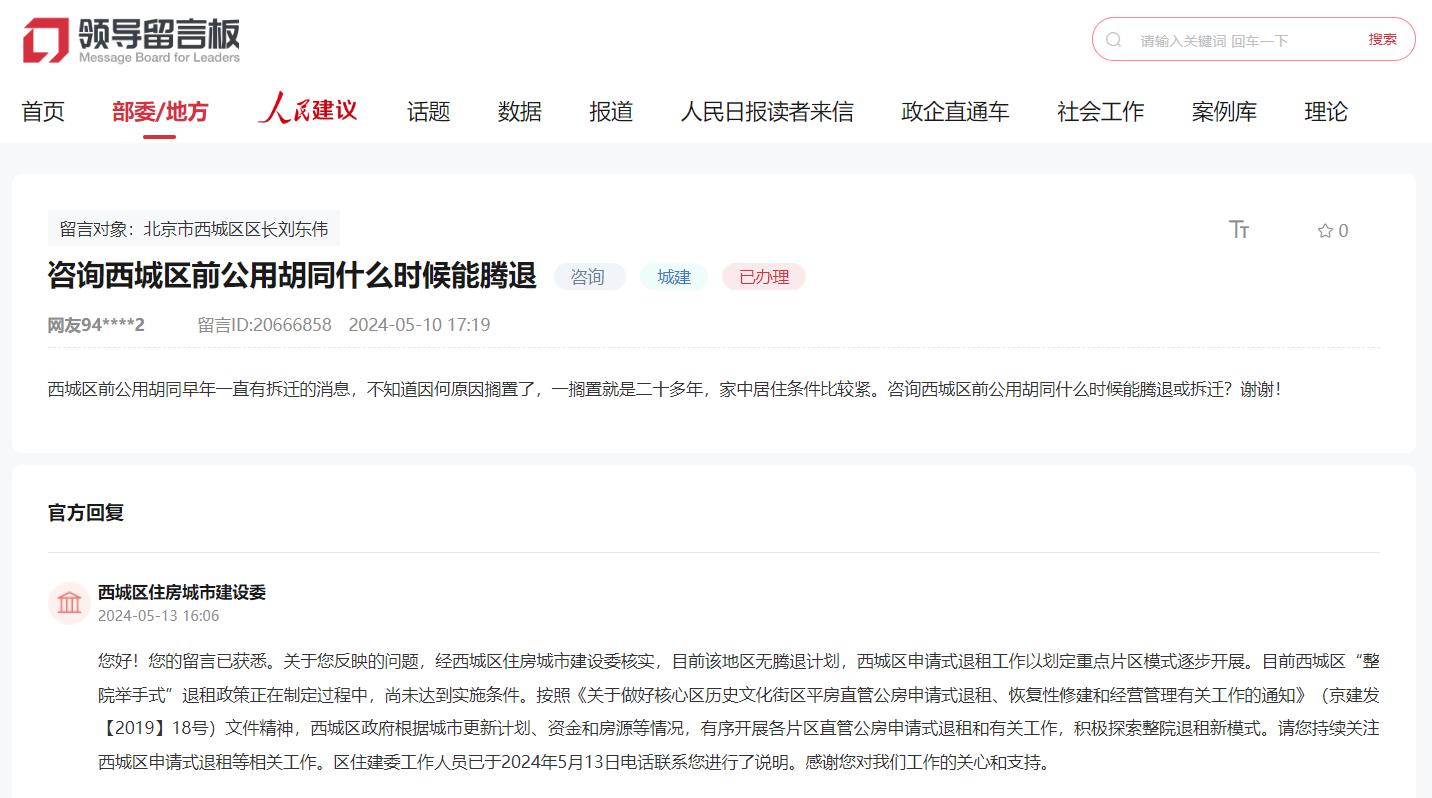This screenshot has width=1432, height=798.
Task: Click the Message Board for Leaders logo
Action: pos(131,40)
